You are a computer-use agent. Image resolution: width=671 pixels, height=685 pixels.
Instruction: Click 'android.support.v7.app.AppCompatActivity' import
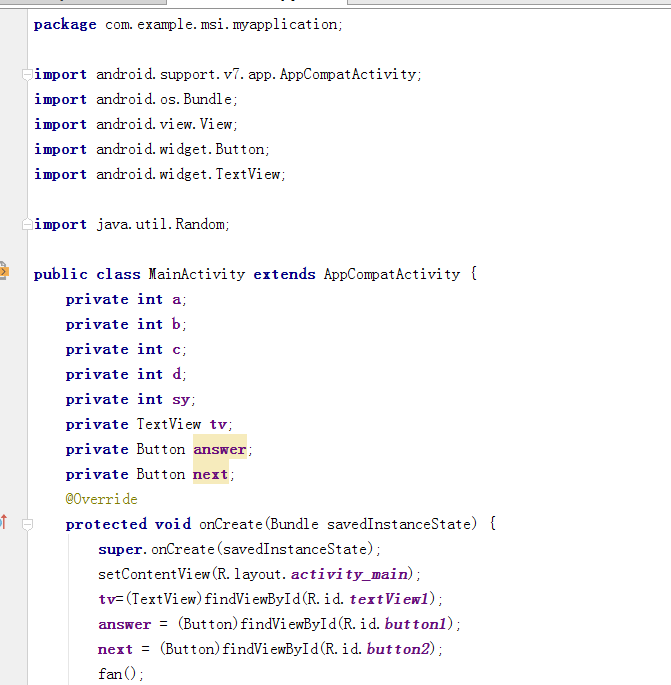click(256, 74)
